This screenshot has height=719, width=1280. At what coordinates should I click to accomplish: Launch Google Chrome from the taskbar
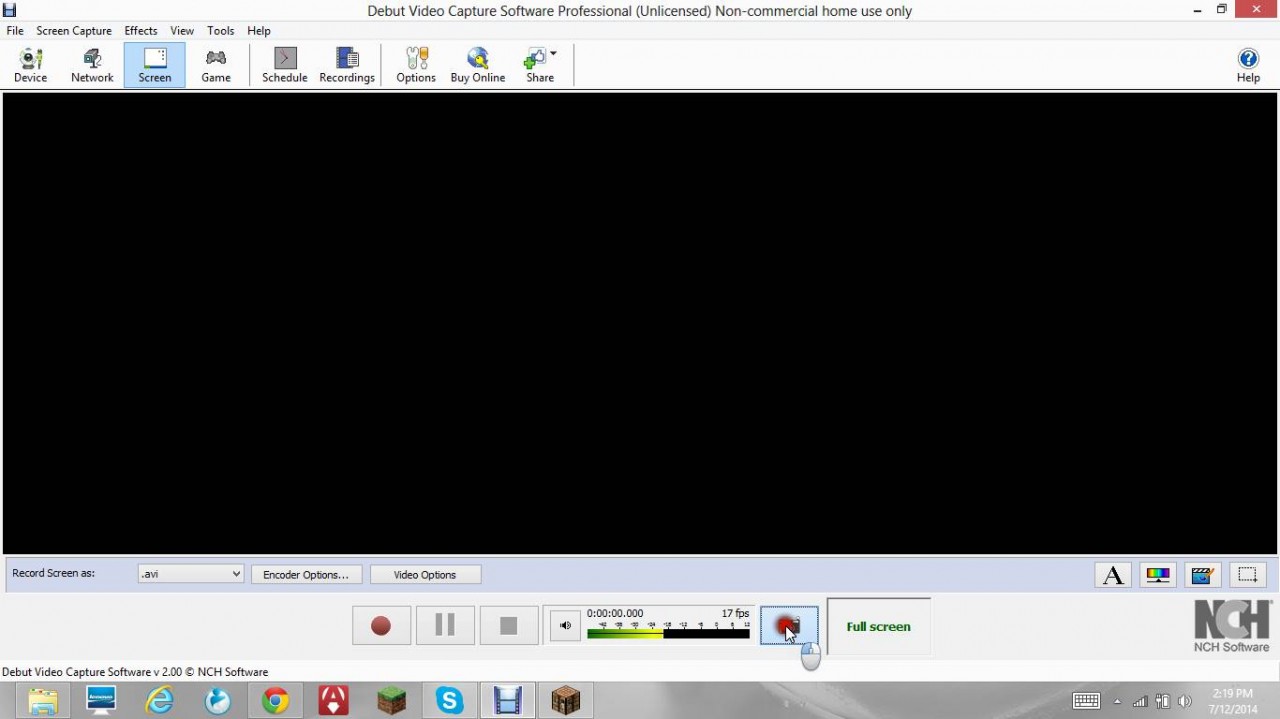(x=275, y=701)
